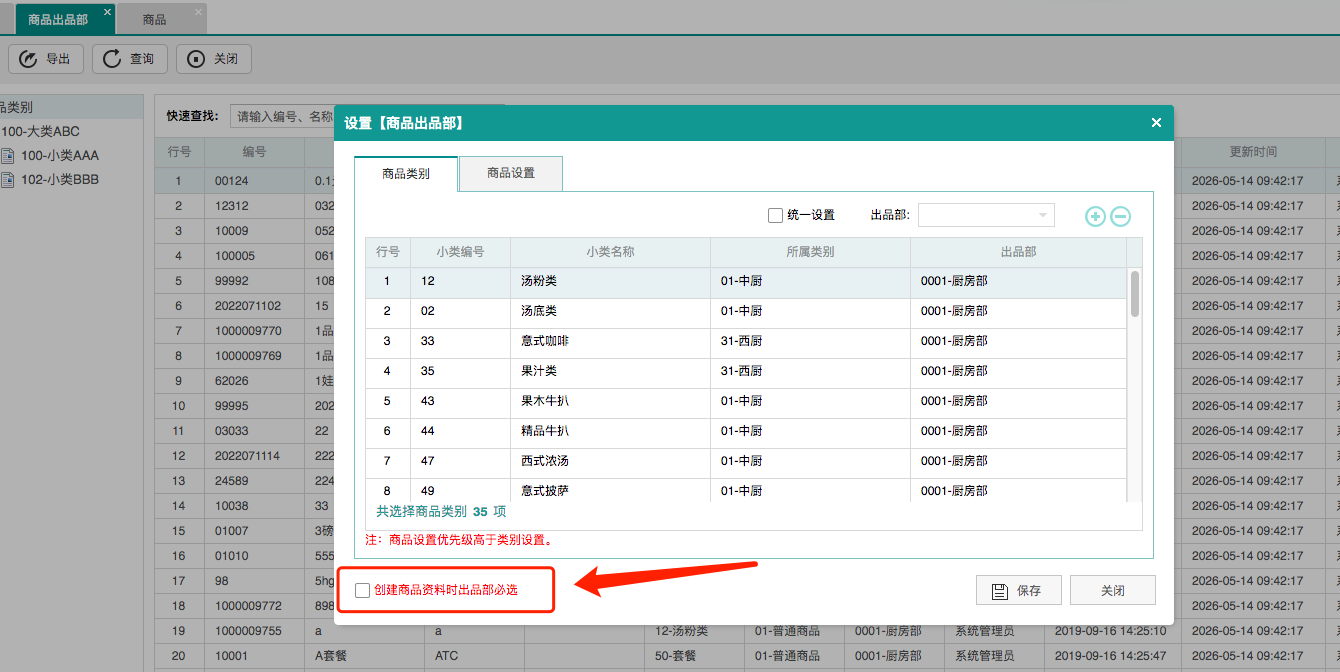Click the export icon on 导出 button
The height and width of the screenshot is (672, 1340).
pyautogui.click(x=28, y=59)
